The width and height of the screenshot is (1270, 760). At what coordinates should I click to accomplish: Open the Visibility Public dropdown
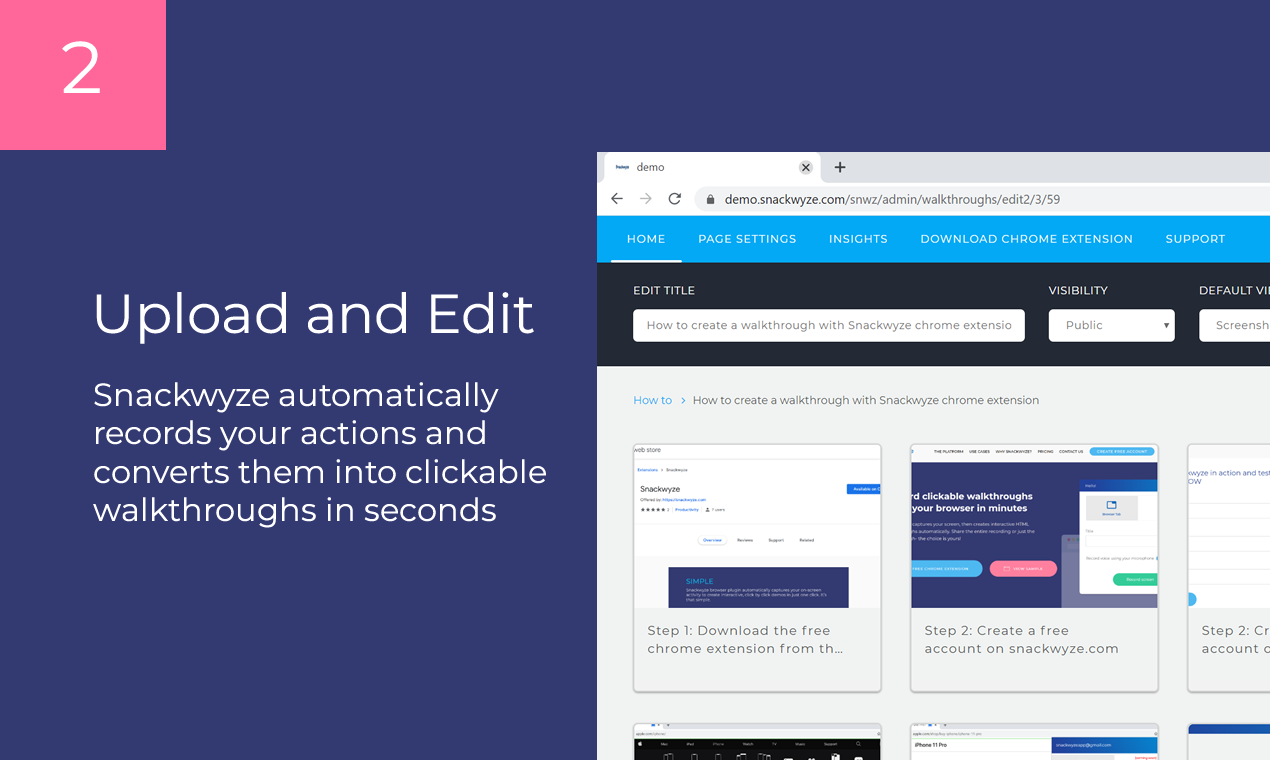(1112, 325)
